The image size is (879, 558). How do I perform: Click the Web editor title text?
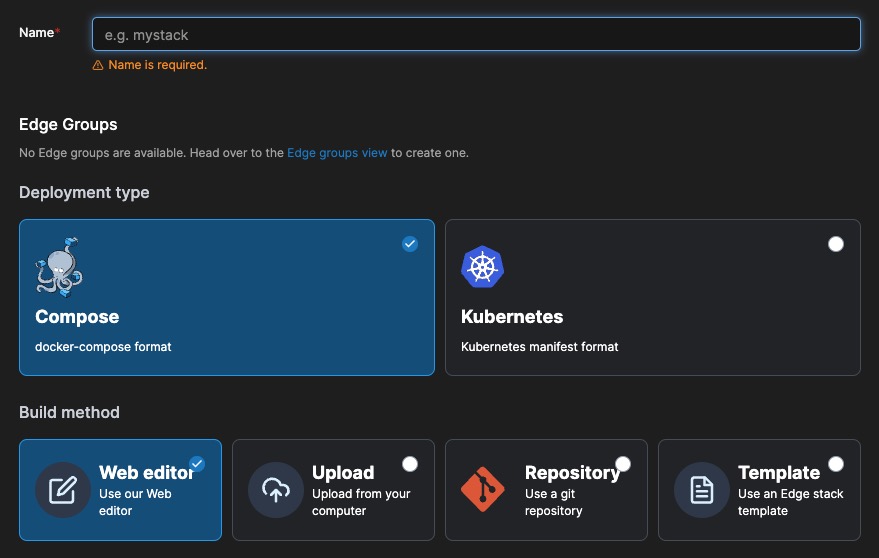146,472
